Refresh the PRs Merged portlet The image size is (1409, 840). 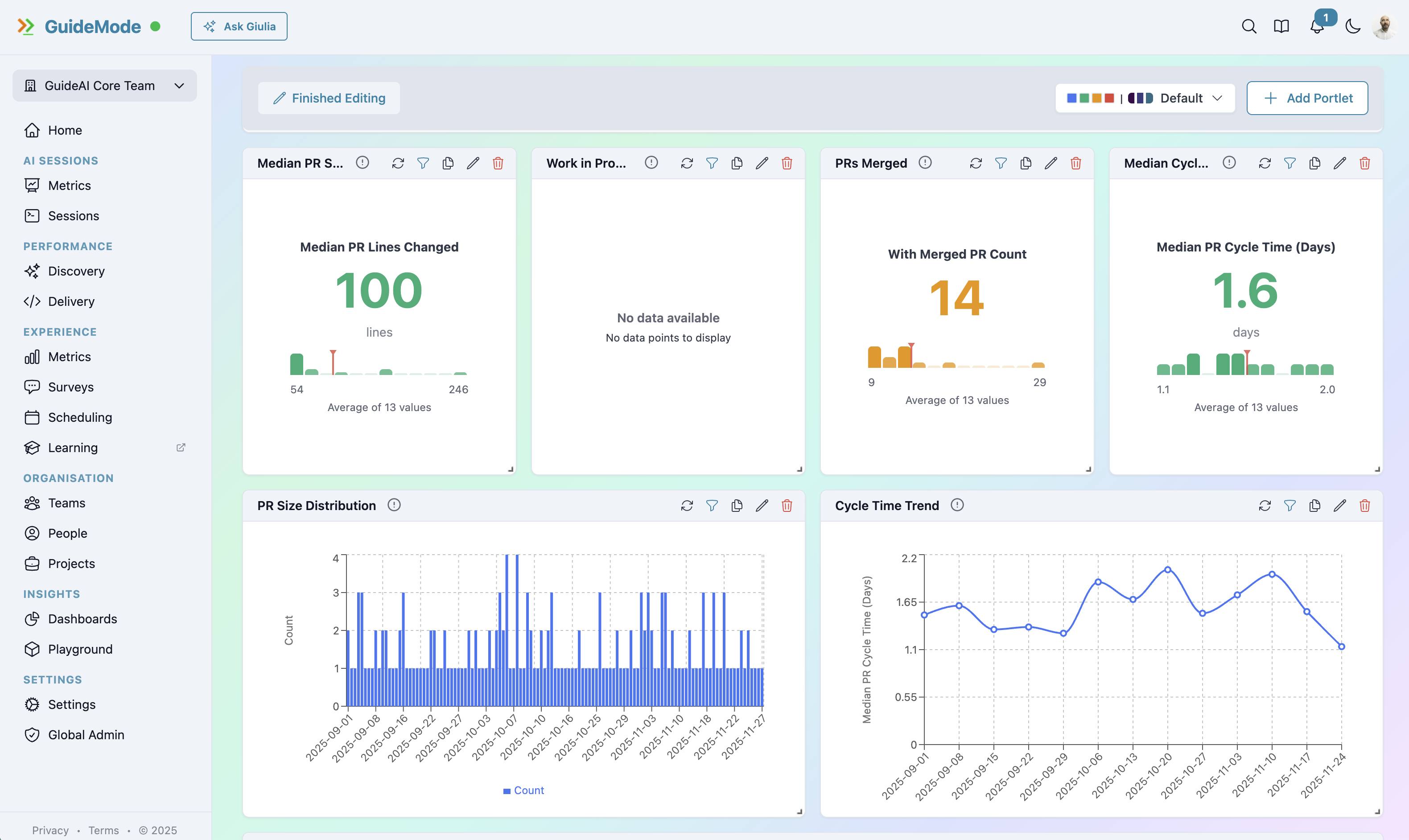pos(975,163)
